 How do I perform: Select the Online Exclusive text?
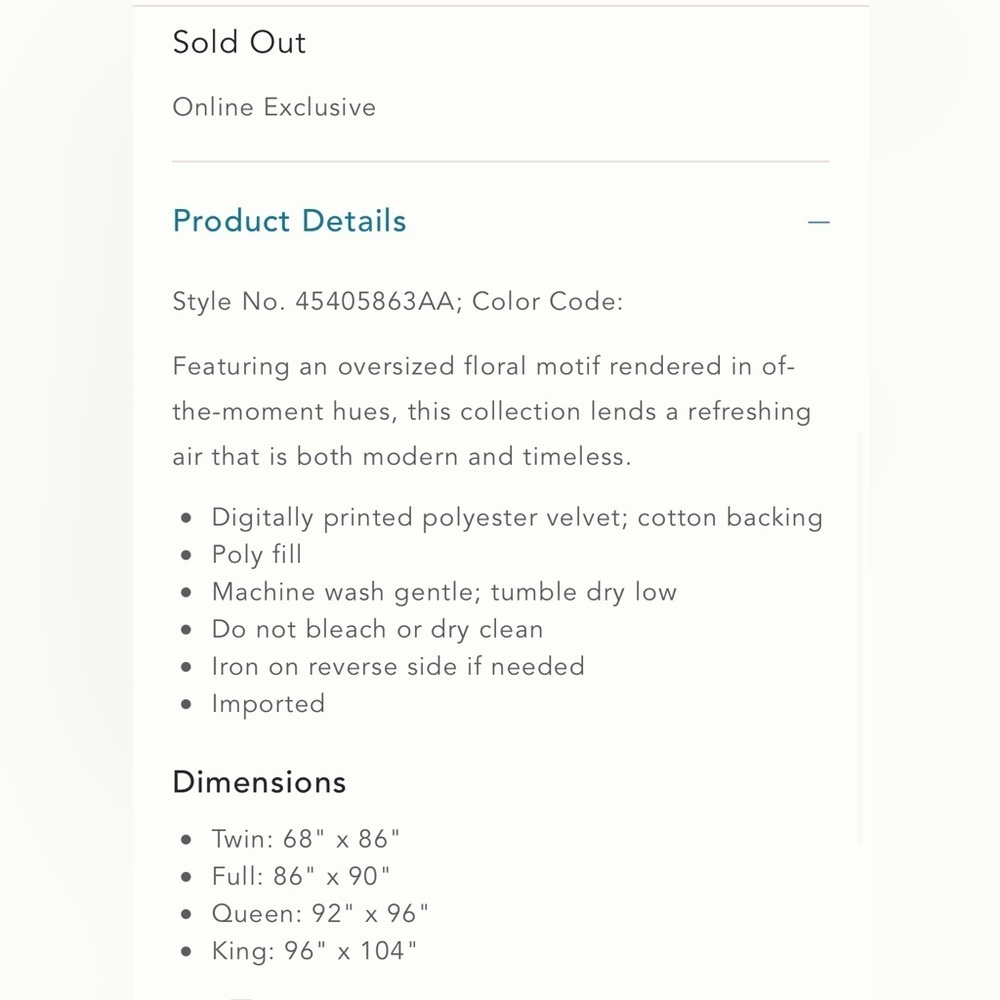(x=274, y=107)
